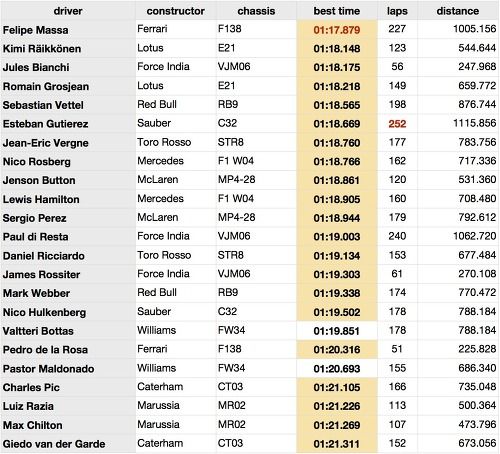Click the best time column header
This screenshot has height=454, width=500.
pyautogui.click(x=337, y=11)
